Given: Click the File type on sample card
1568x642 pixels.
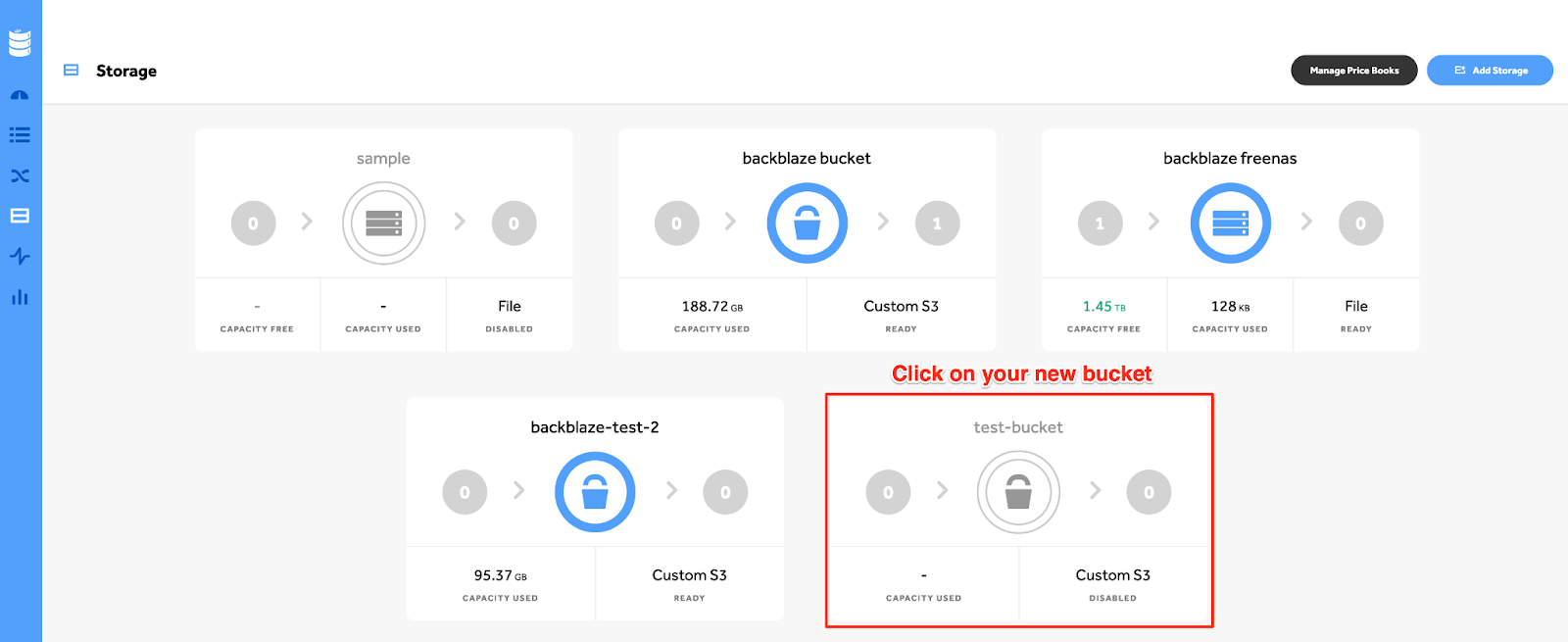Looking at the screenshot, I should pos(510,307).
